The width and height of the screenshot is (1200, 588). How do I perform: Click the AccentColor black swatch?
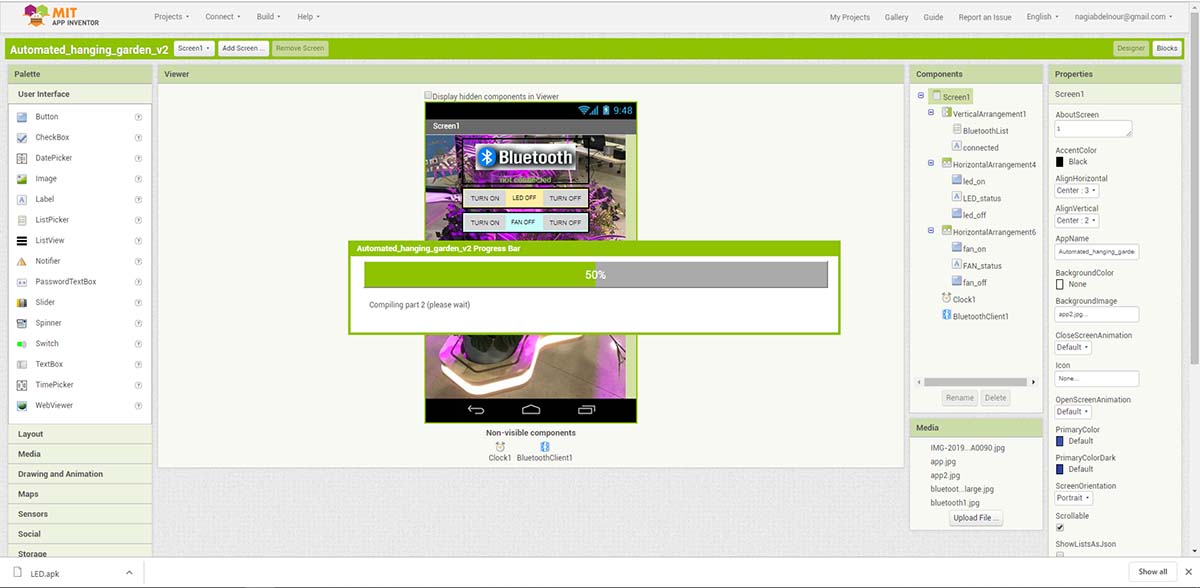(x=1060, y=161)
